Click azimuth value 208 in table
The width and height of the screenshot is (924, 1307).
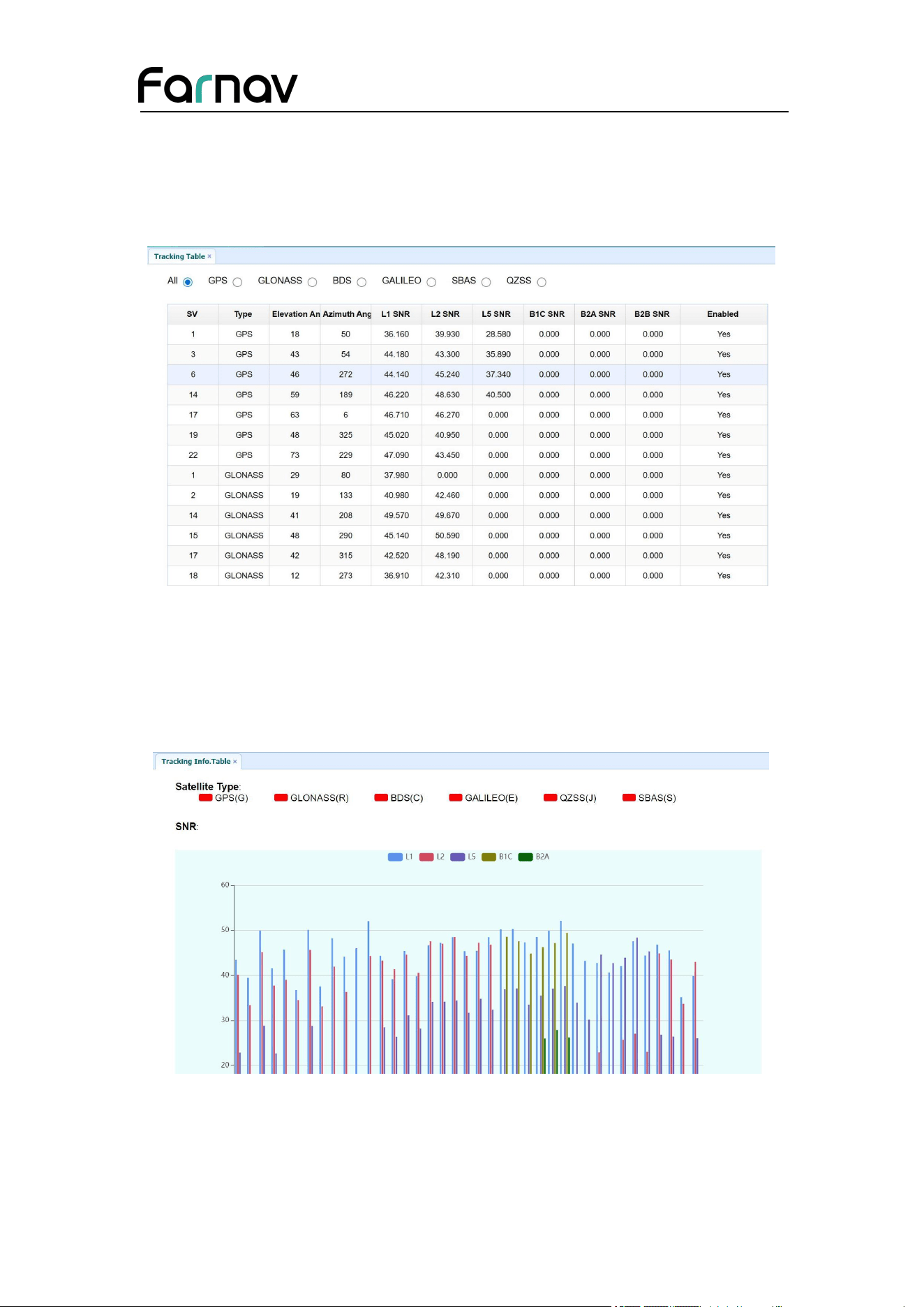[x=345, y=516]
